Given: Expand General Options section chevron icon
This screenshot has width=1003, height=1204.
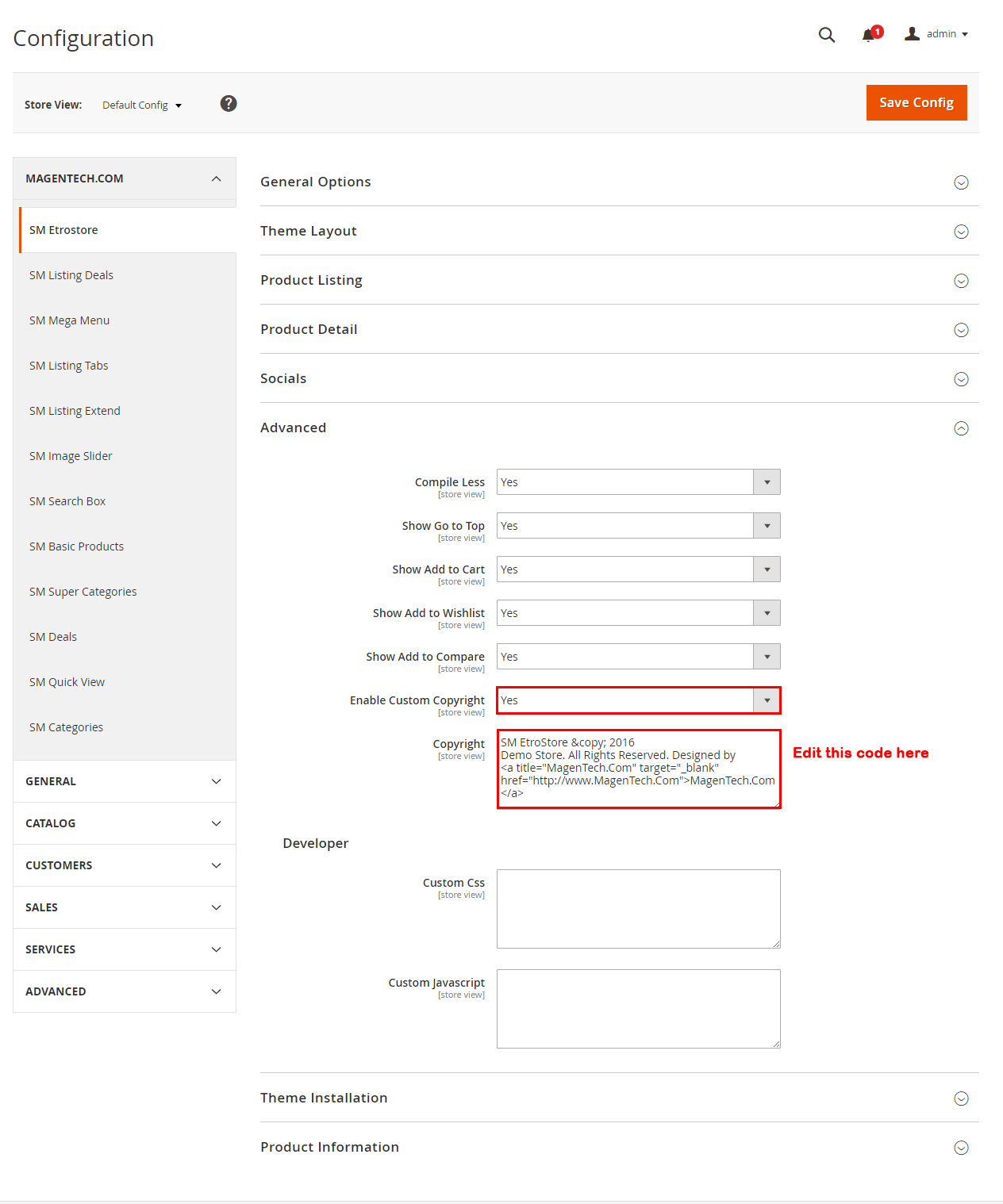Looking at the screenshot, I should (961, 182).
